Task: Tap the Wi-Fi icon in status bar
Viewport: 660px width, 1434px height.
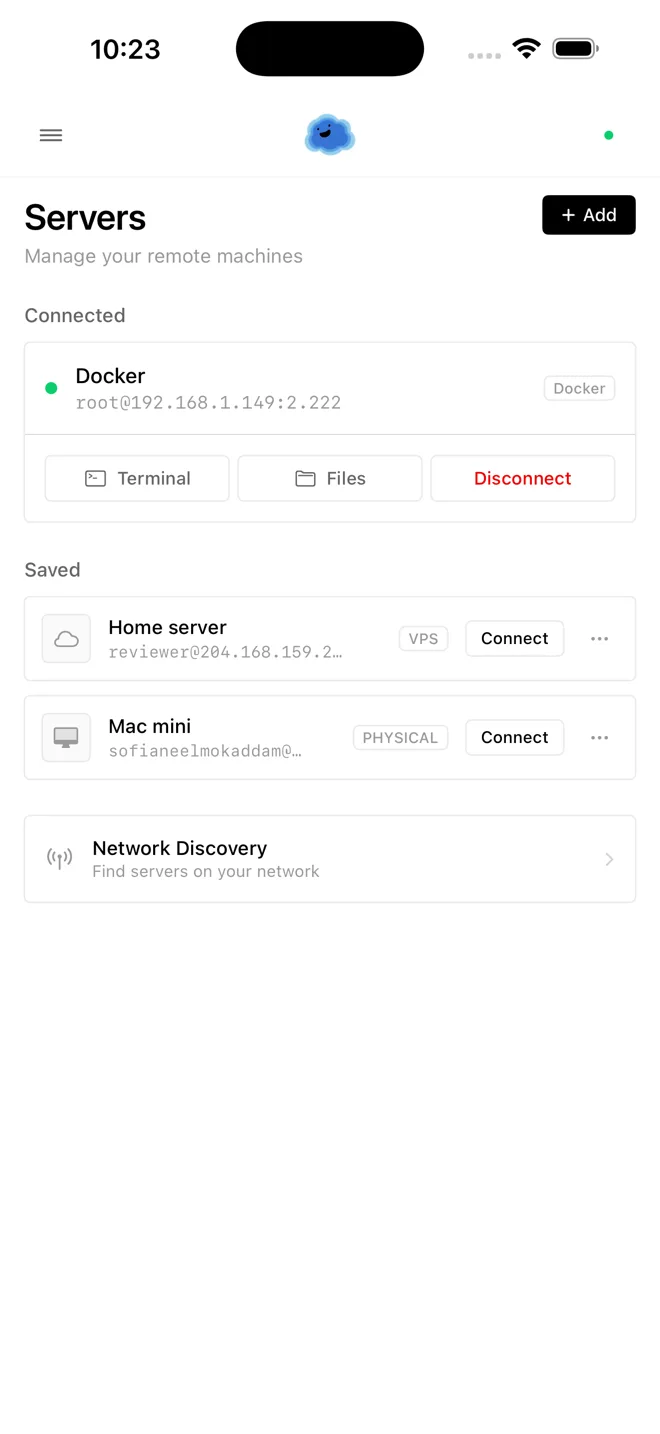Action: (526, 48)
